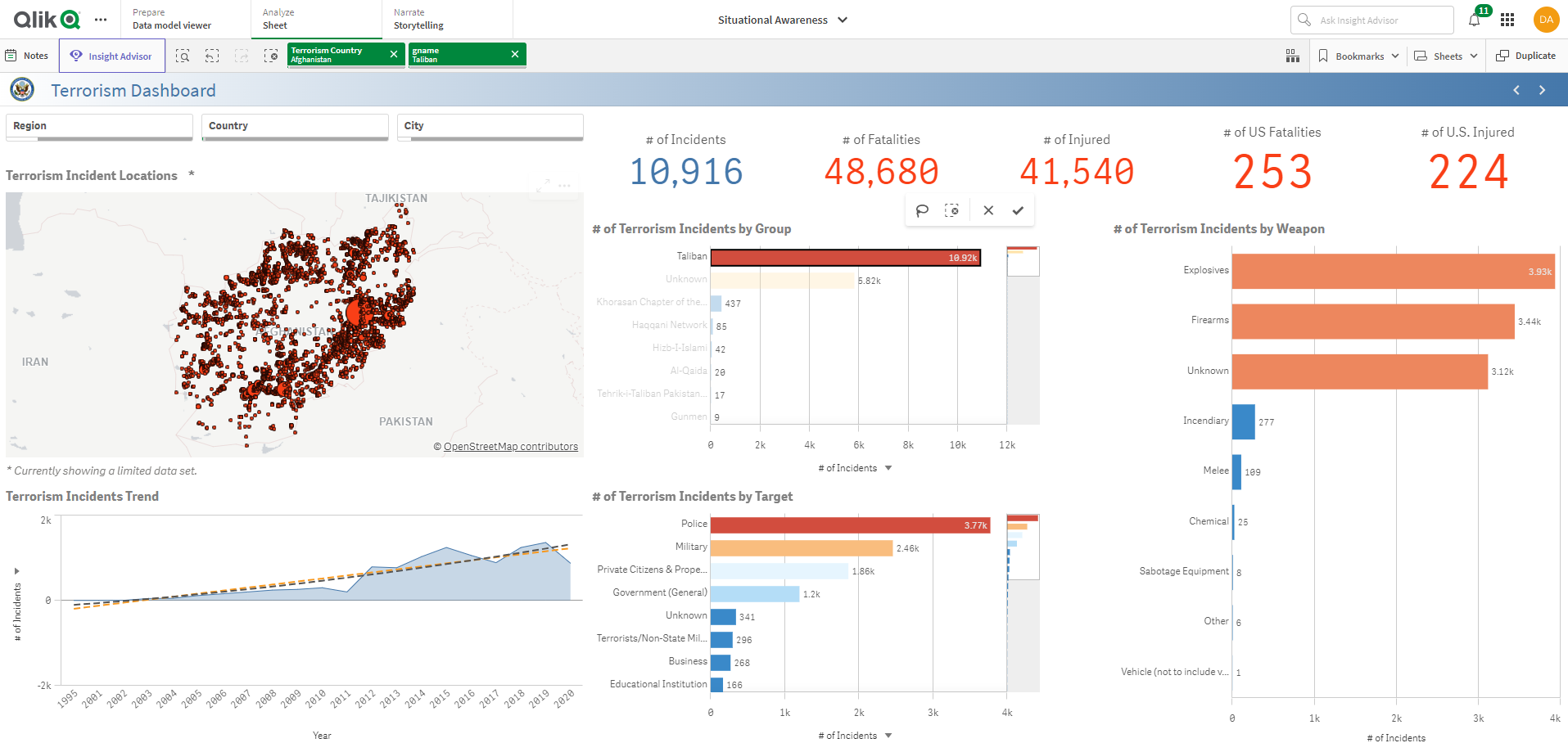Remove the gname Taliban filter

click(515, 54)
